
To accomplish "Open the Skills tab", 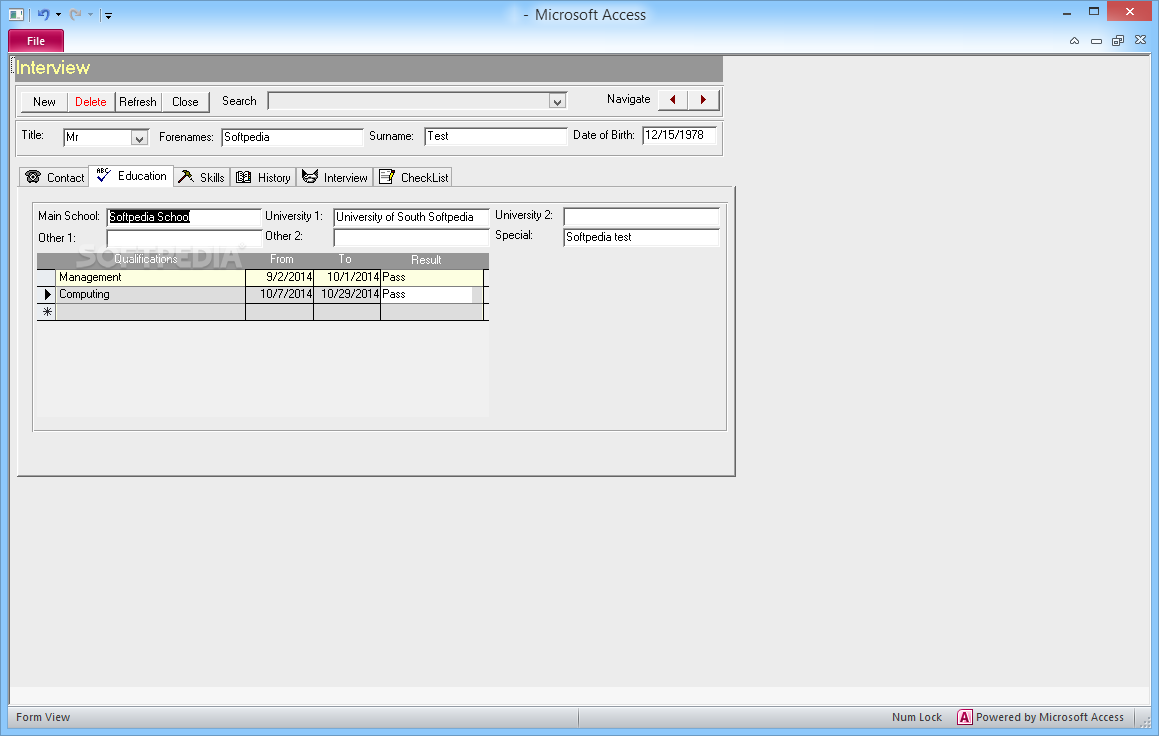I will click(x=202, y=177).
